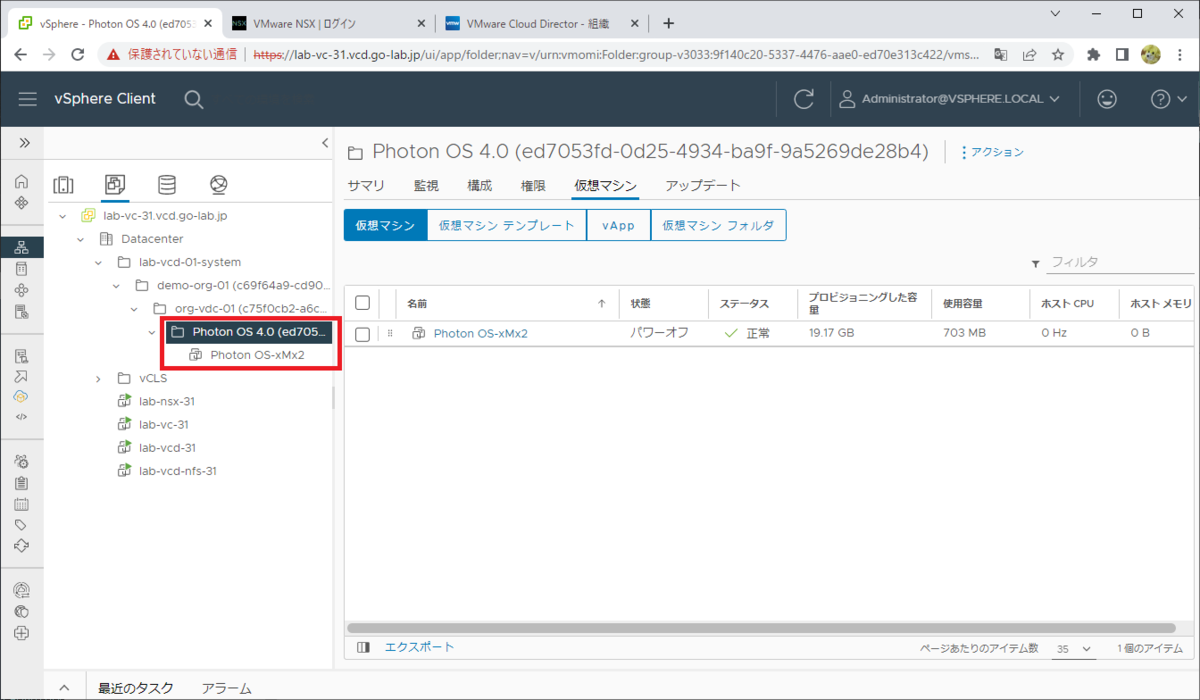
Task: Check the Photon OS-xMx2 row checkbox
Action: coord(363,334)
